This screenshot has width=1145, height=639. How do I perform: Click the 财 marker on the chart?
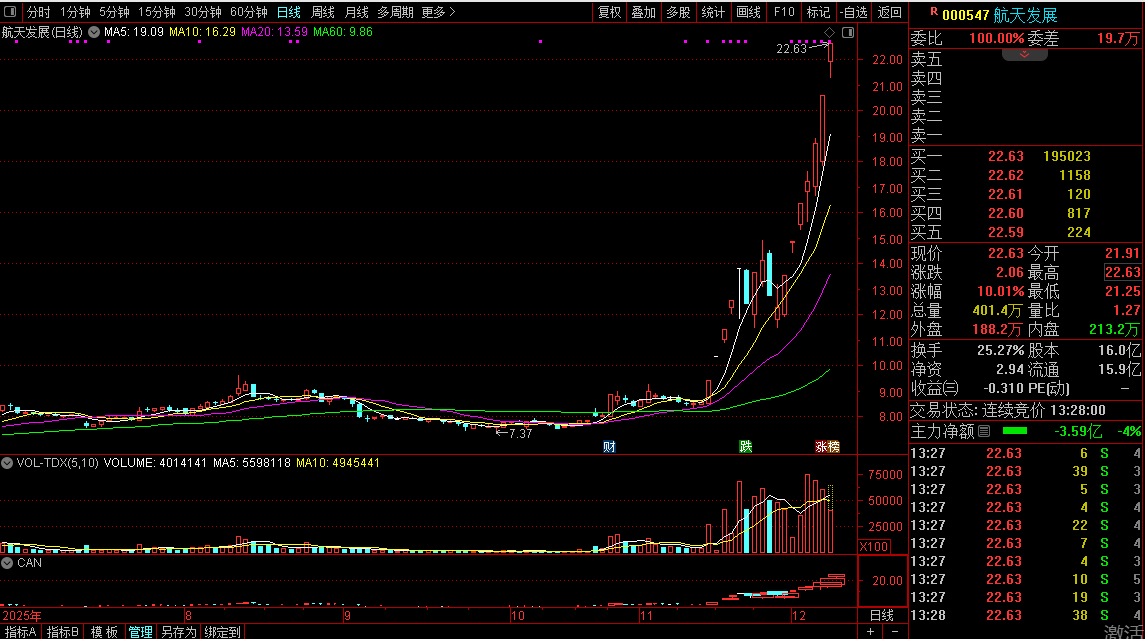[609, 446]
